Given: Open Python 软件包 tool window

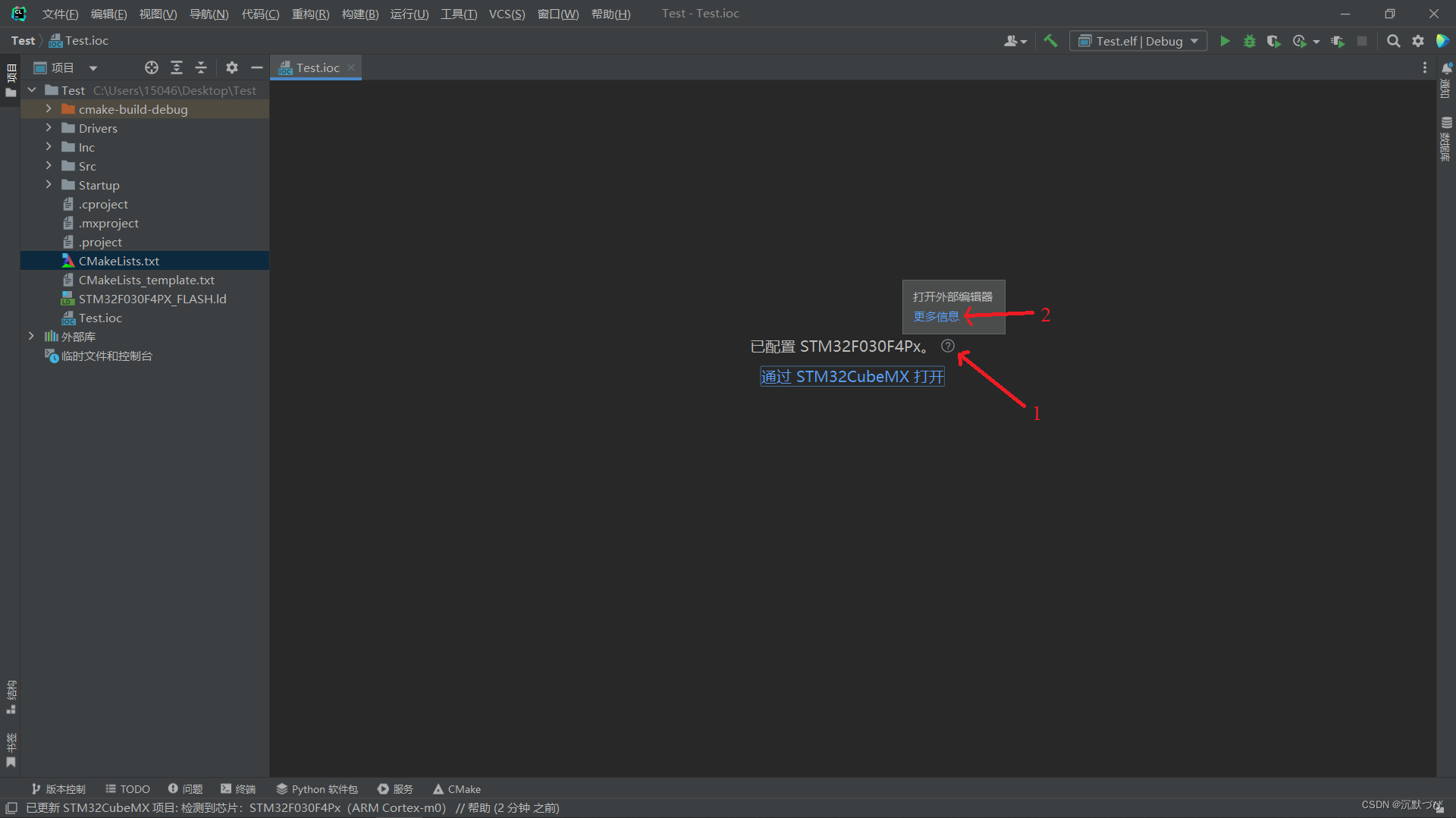Looking at the screenshot, I should 317,789.
